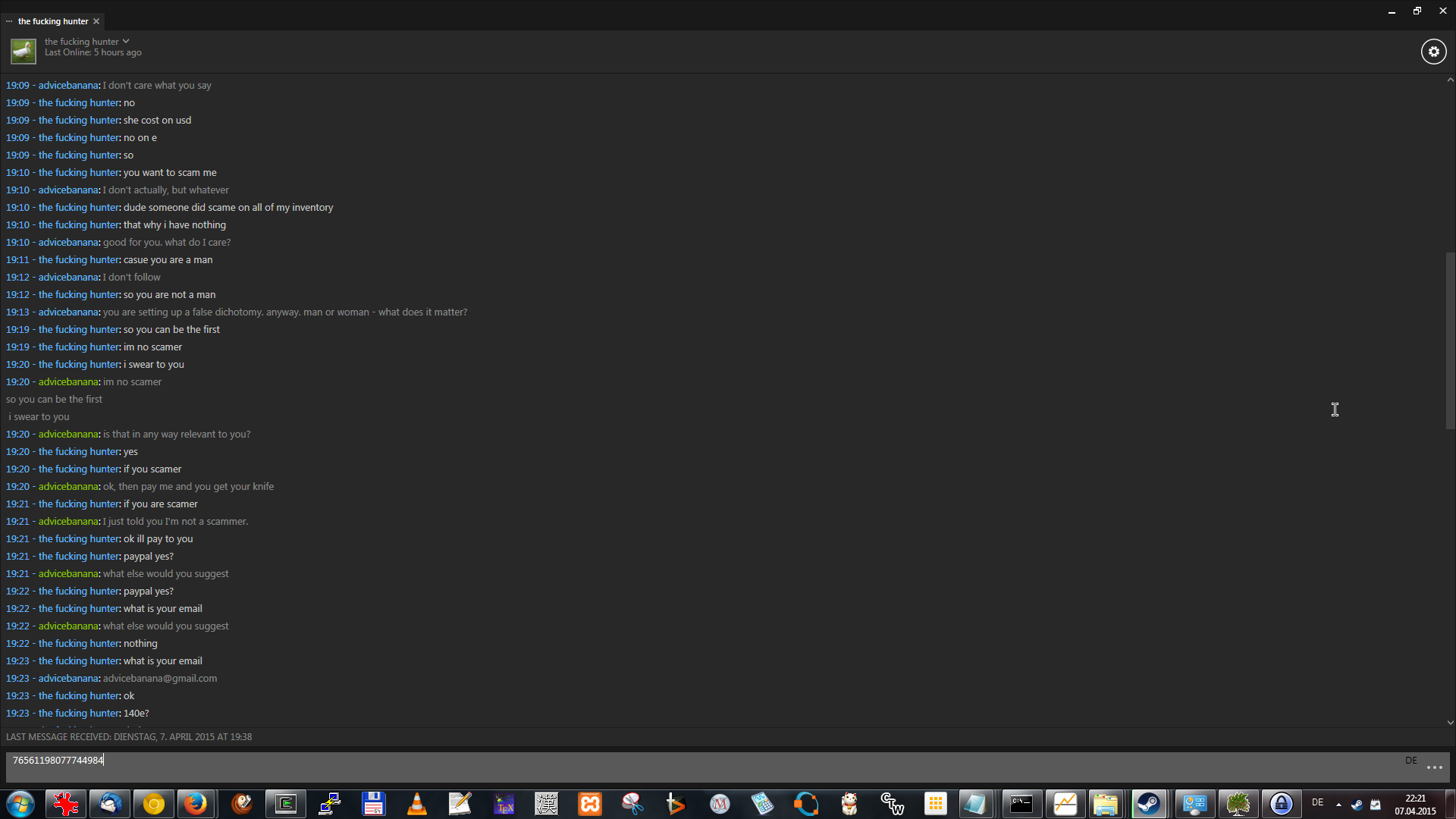The image size is (1456, 819).
Task: Launch Firefox from the taskbar
Action: pos(196,804)
